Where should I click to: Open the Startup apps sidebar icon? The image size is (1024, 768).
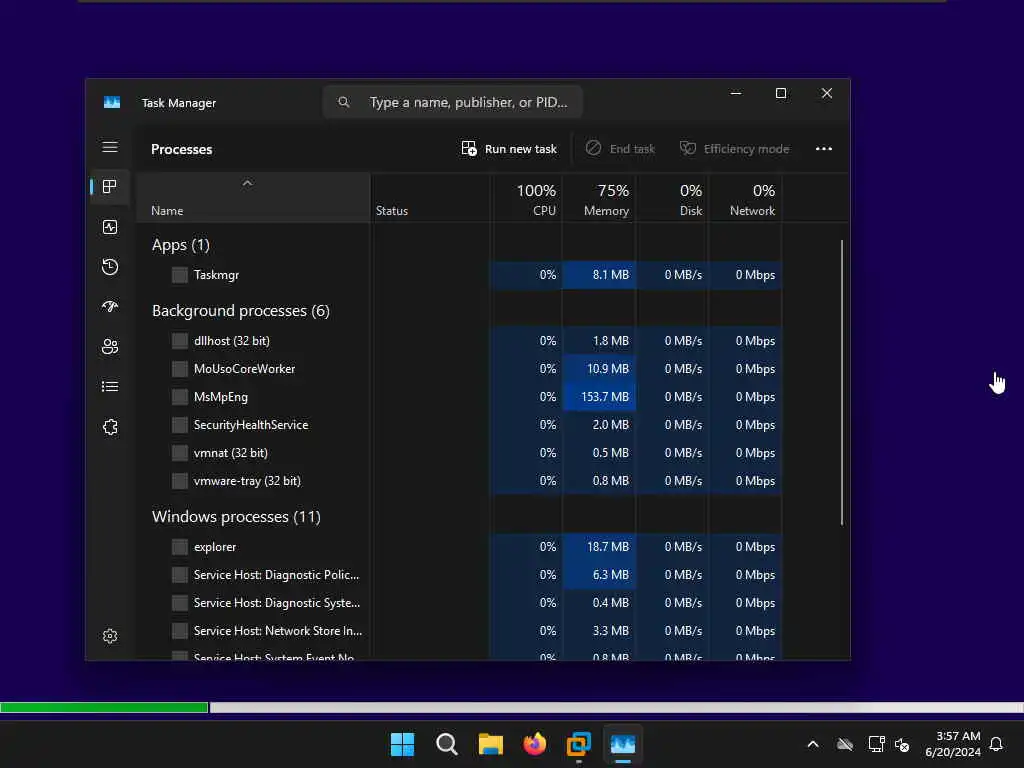pyautogui.click(x=110, y=306)
